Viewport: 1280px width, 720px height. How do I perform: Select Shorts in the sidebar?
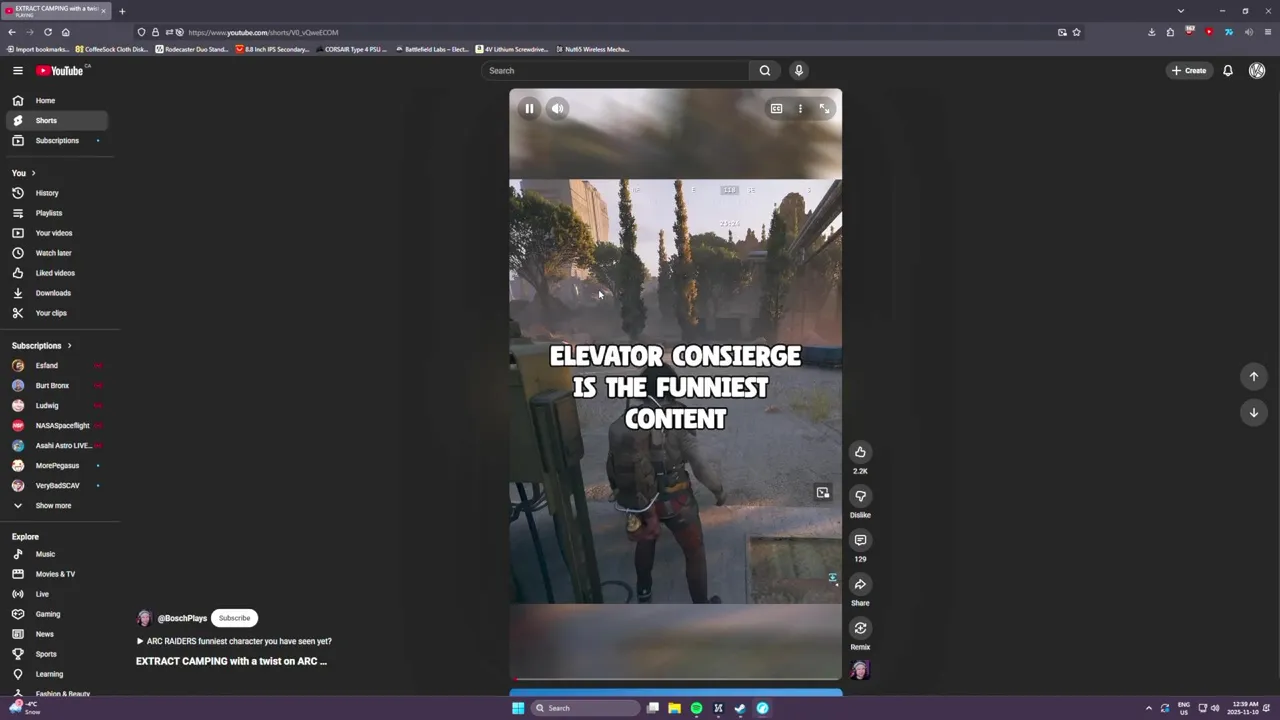tap(56, 120)
